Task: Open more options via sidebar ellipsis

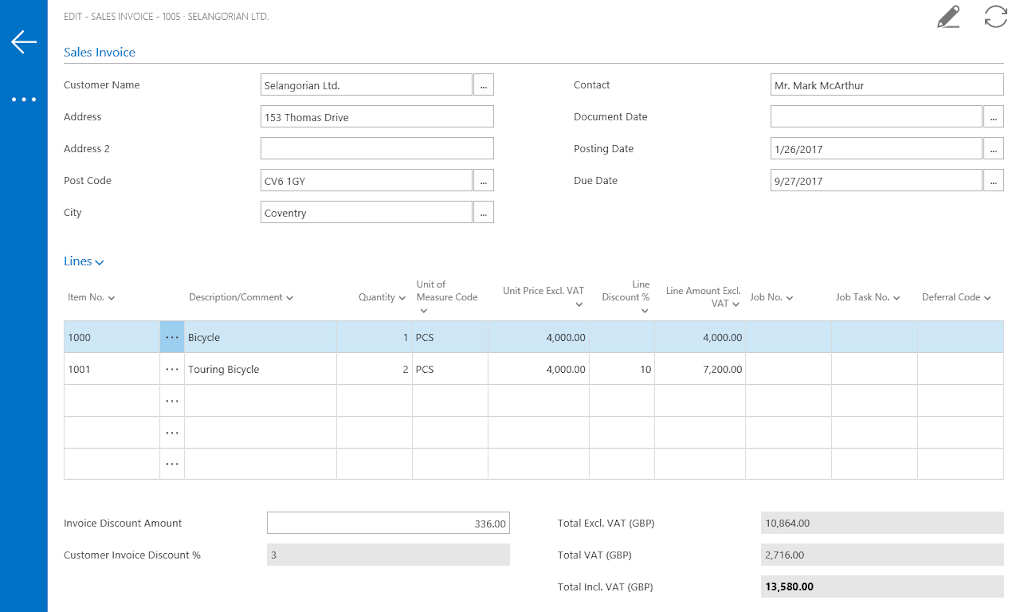Action: pos(22,99)
